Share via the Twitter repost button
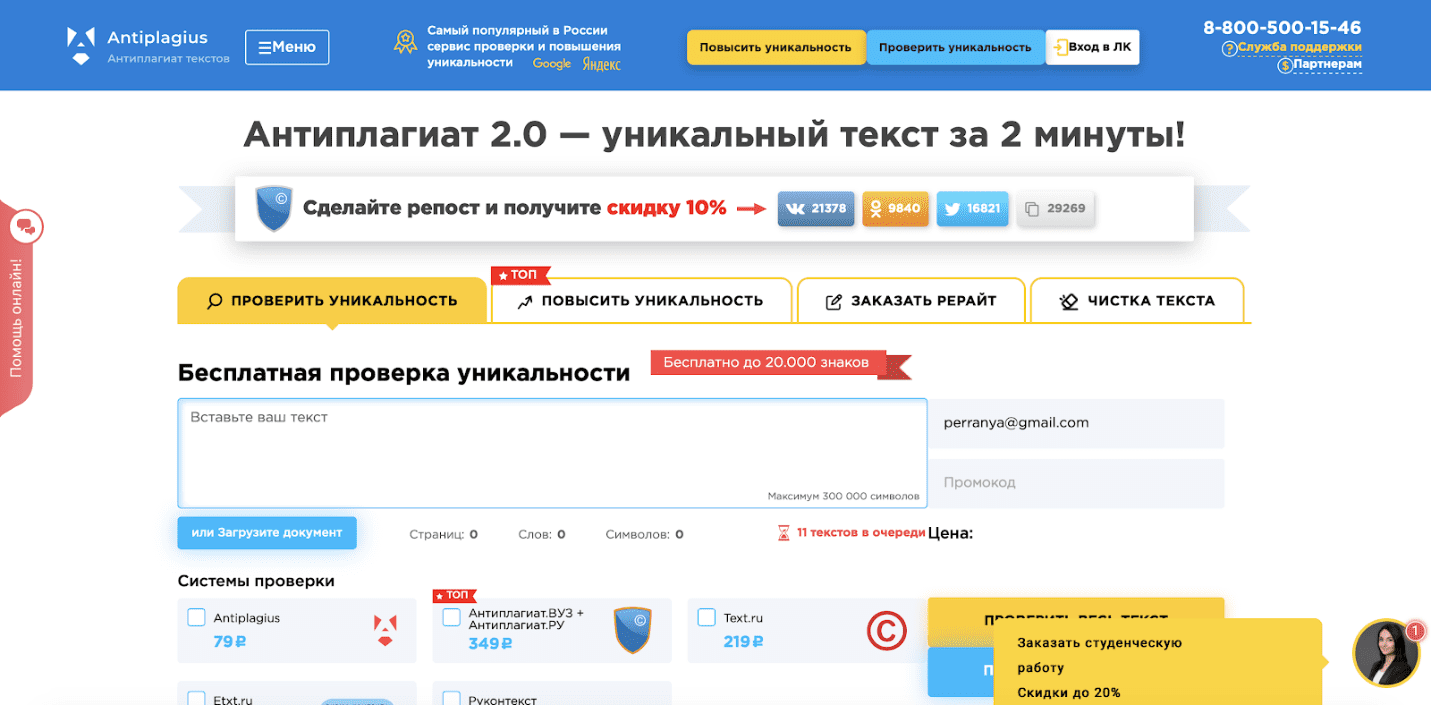The height and width of the screenshot is (705, 1431). tap(972, 209)
